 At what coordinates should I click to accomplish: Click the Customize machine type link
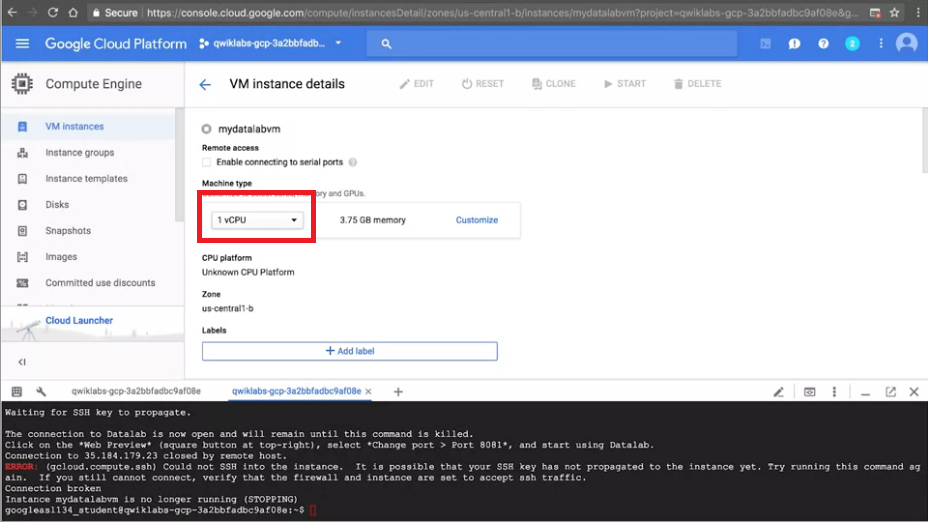pos(476,220)
